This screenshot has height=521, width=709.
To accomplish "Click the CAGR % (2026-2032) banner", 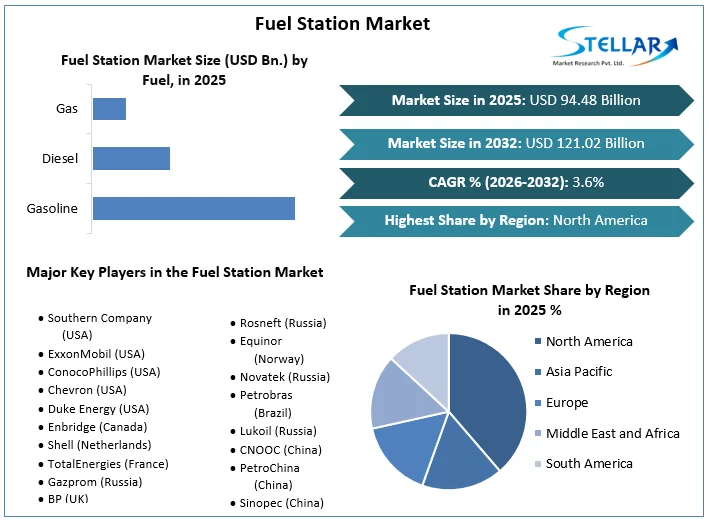I will (516, 183).
